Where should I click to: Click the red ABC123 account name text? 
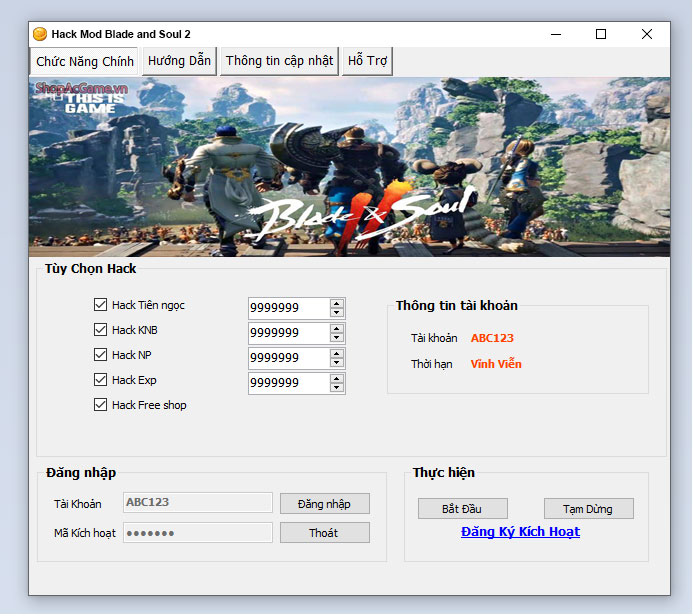click(x=492, y=338)
